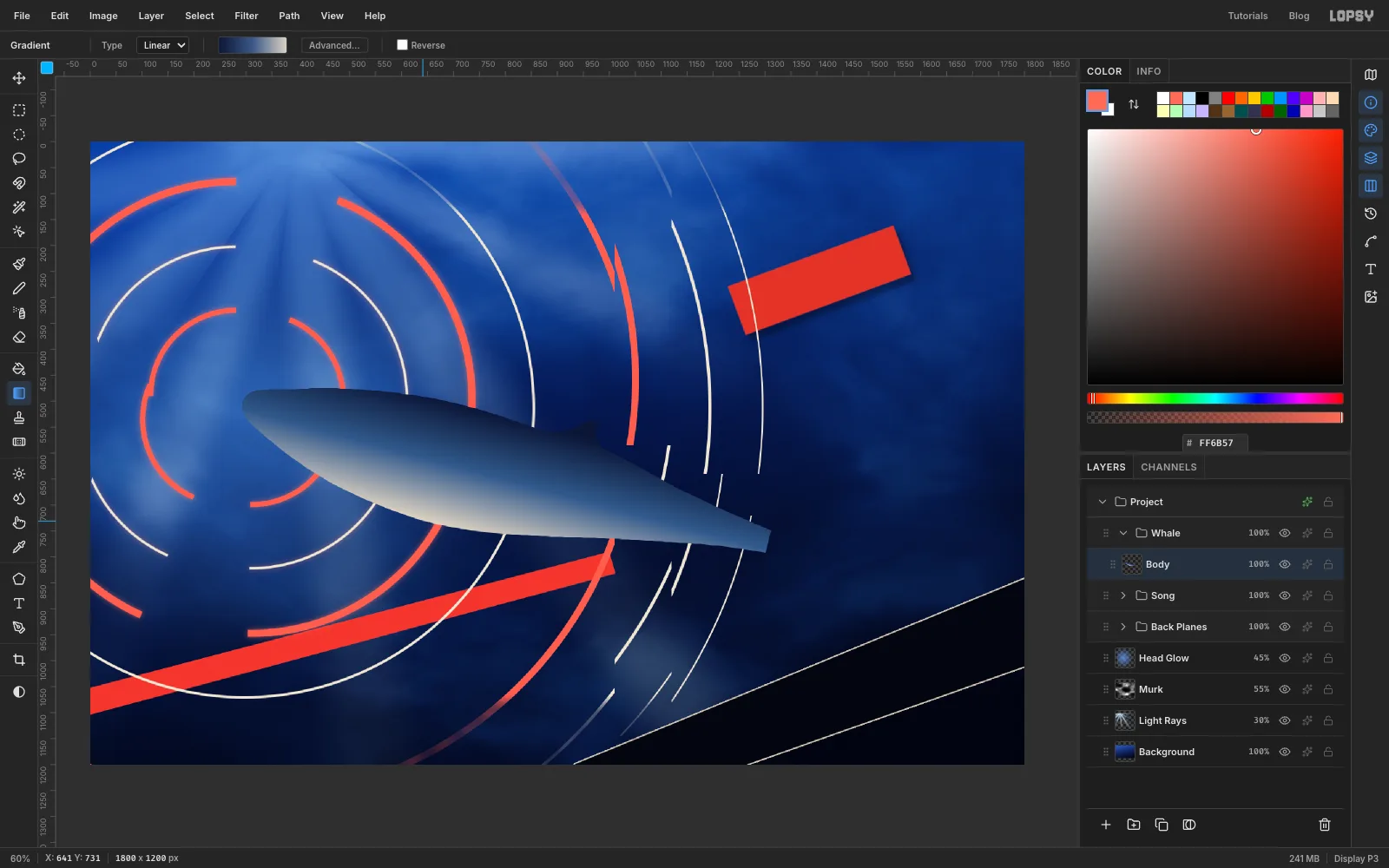
Task: Create a new layer group folder
Action: pos(1134,825)
